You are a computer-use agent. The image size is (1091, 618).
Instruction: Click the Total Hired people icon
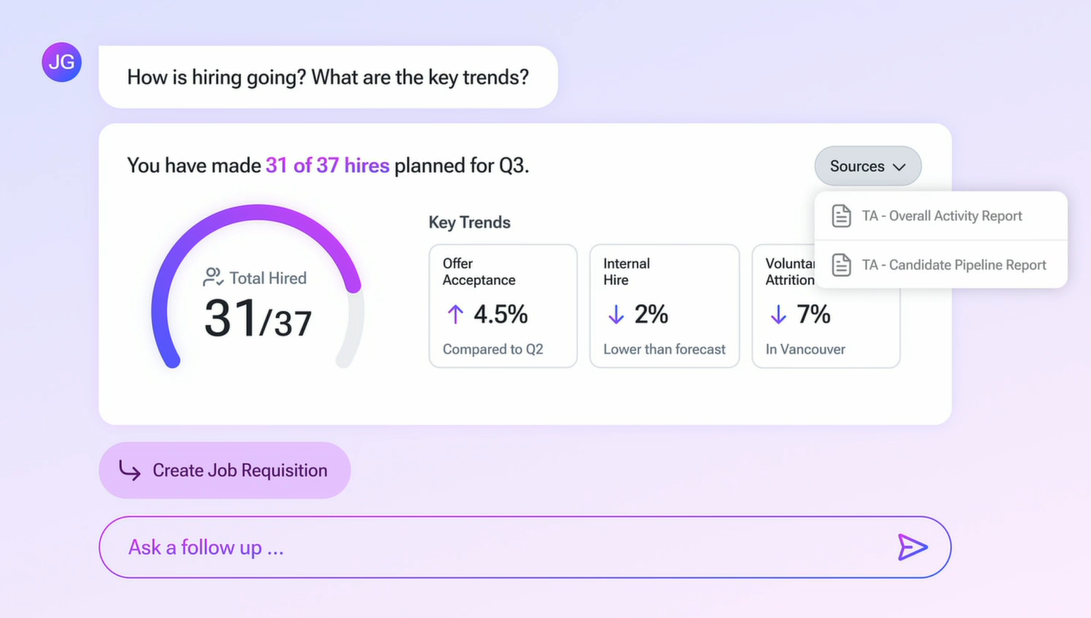click(x=213, y=277)
